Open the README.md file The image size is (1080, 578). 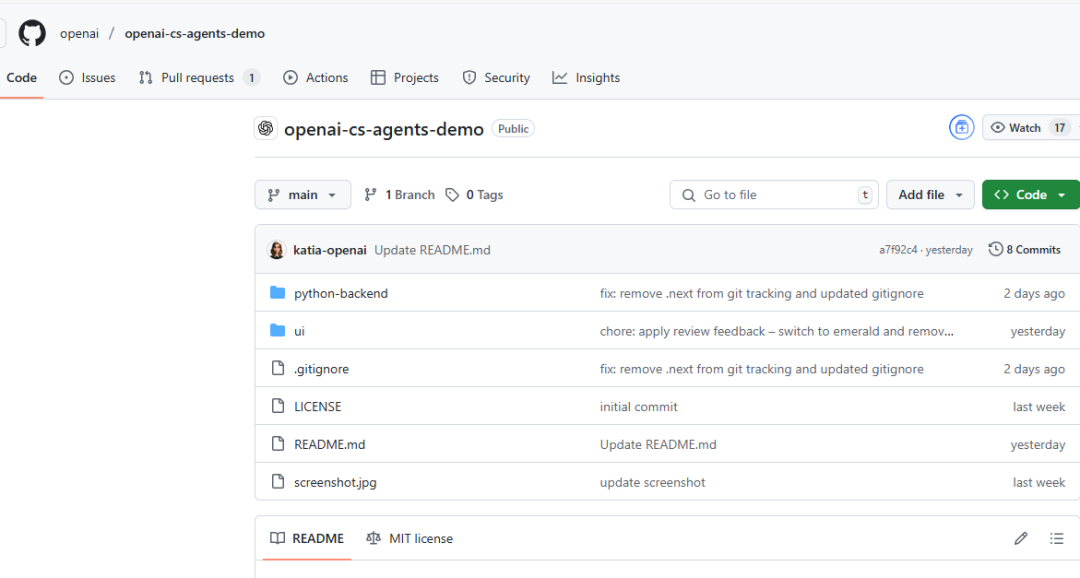330,445
